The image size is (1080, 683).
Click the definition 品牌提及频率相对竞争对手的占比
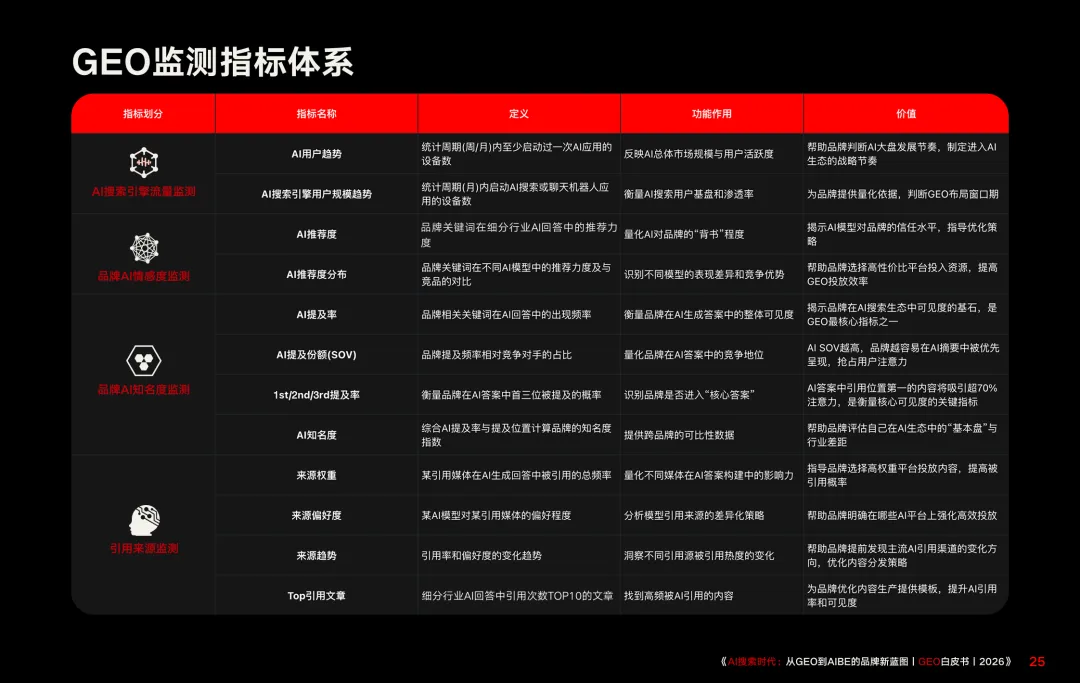click(x=497, y=355)
